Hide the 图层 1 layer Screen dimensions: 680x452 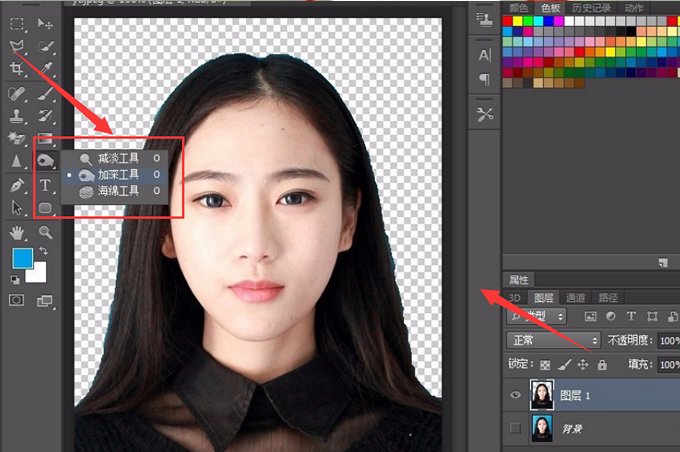(515, 395)
